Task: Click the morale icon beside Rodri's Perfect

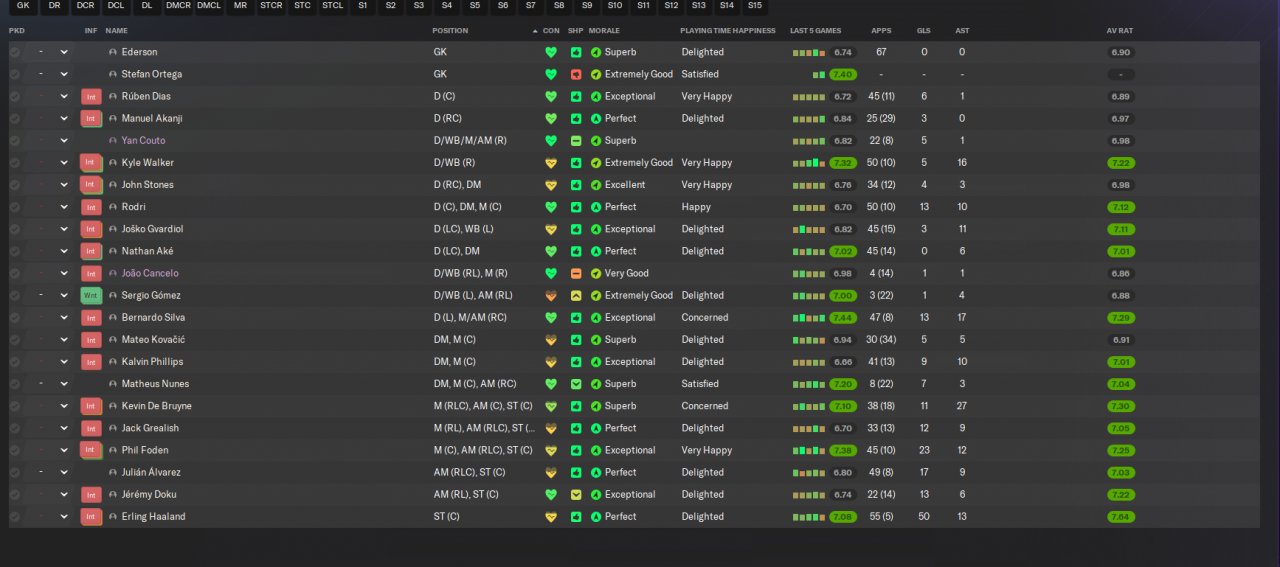Action: point(596,207)
